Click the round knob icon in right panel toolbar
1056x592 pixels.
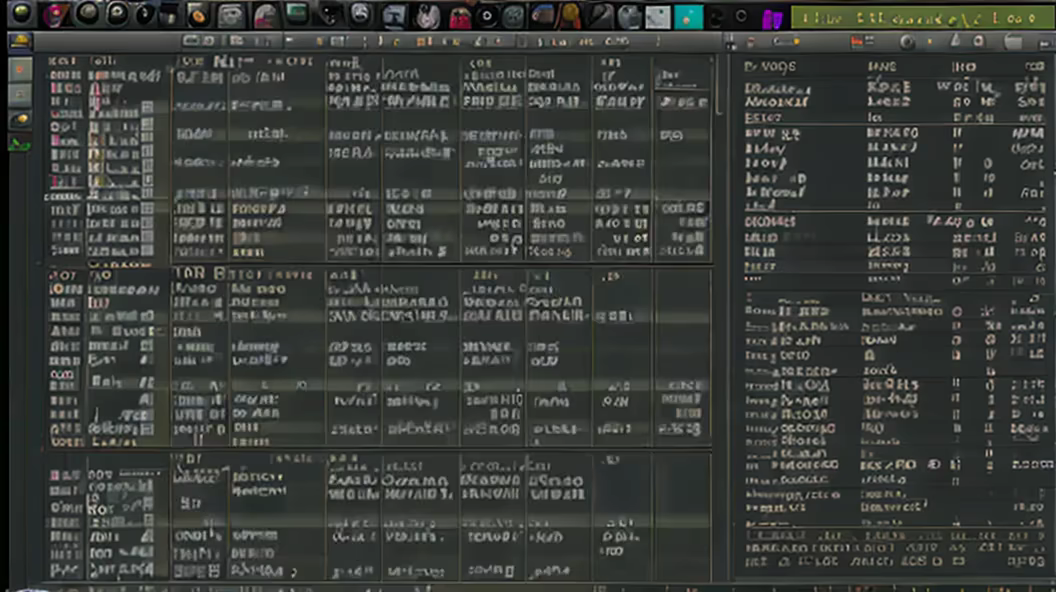point(907,42)
